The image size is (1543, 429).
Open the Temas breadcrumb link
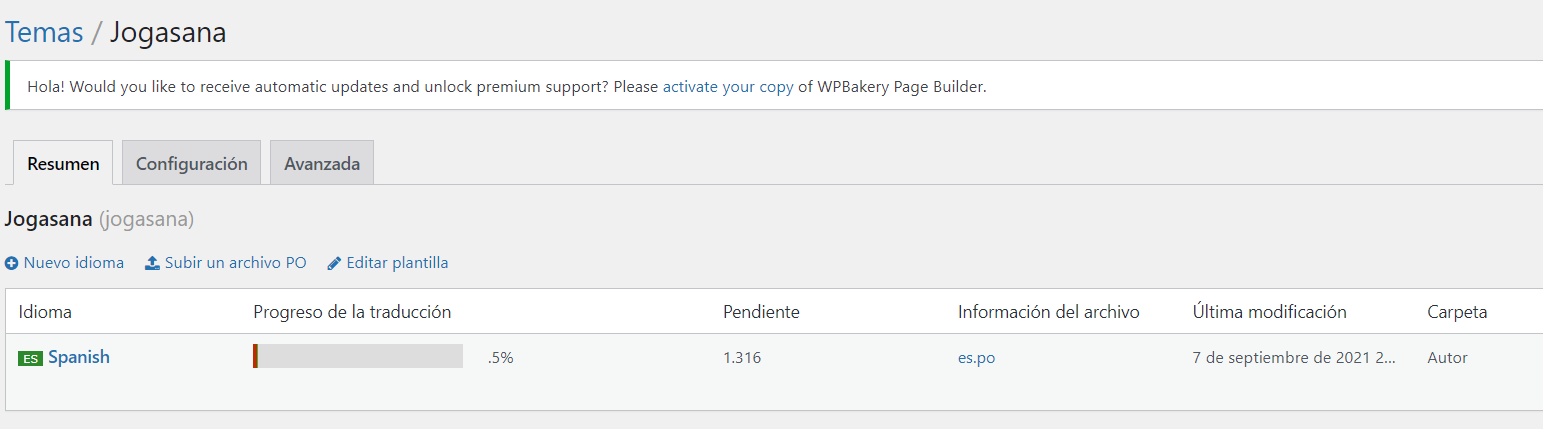point(44,32)
